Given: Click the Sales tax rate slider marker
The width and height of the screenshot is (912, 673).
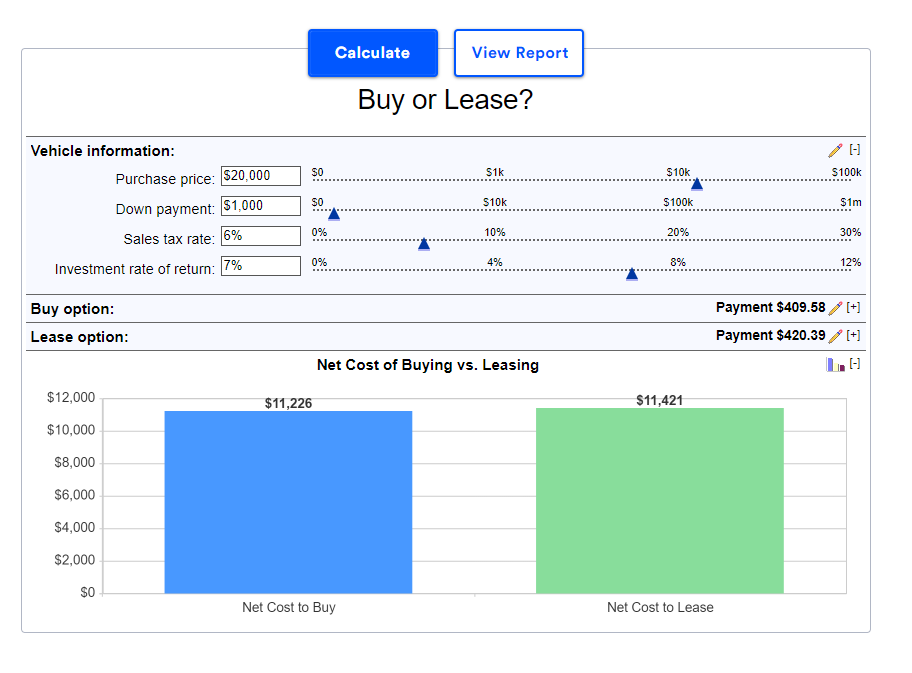Looking at the screenshot, I should (x=423, y=244).
